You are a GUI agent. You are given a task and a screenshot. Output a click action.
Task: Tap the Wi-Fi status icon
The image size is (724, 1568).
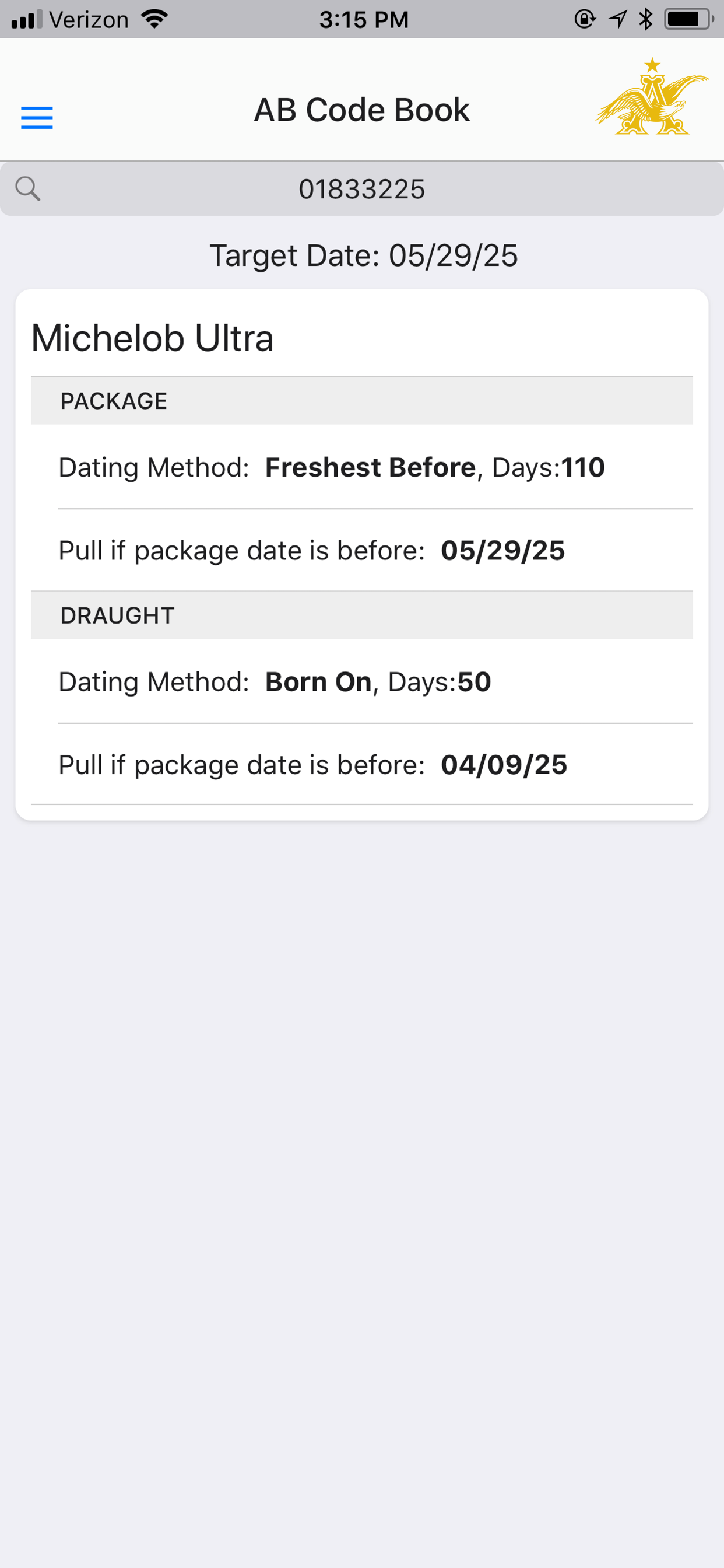click(x=154, y=19)
